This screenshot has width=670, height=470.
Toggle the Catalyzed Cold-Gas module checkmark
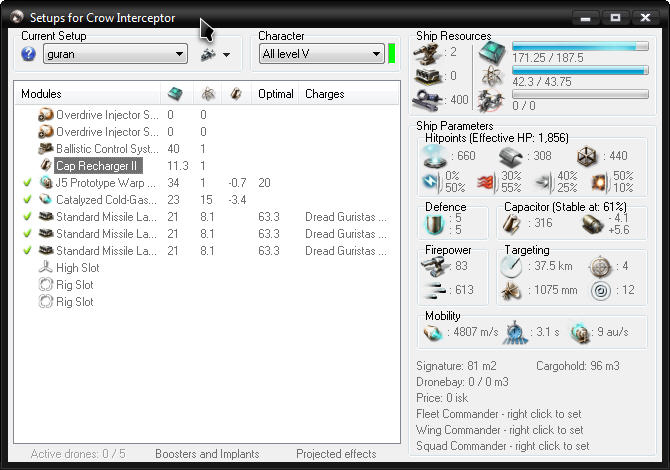(27, 200)
